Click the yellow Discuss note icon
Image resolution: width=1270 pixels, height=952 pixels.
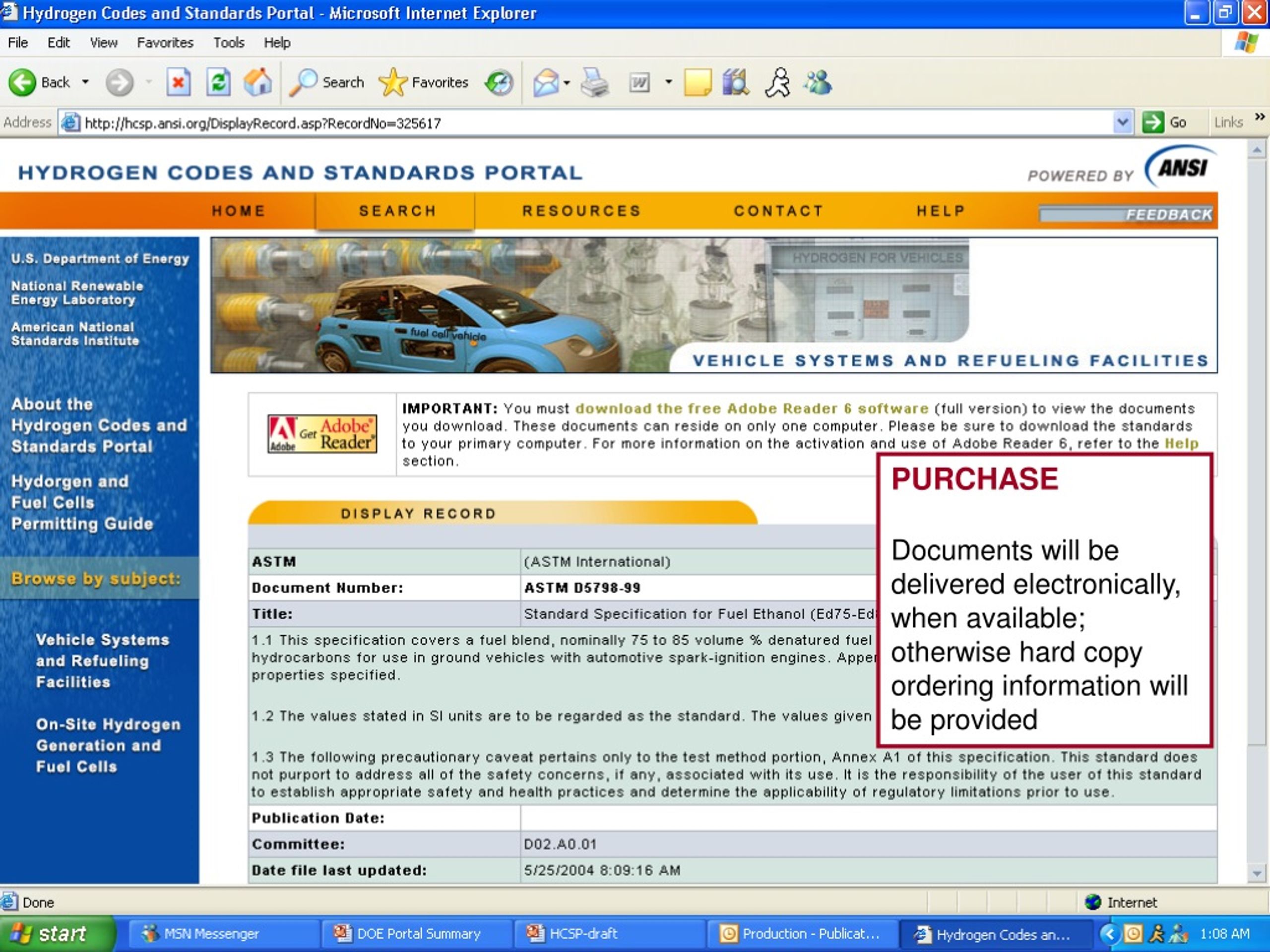tap(698, 83)
